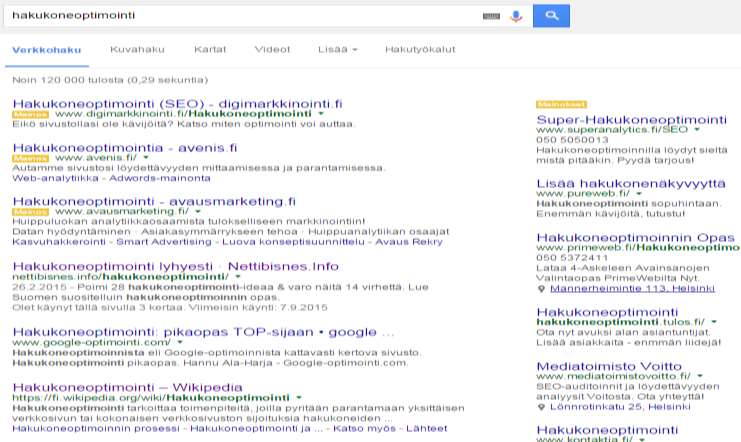Expand dropdown arrow beside www.superanalytics.fi/SEO
The width and height of the screenshot is (741, 442).
(x=697, y=129)
